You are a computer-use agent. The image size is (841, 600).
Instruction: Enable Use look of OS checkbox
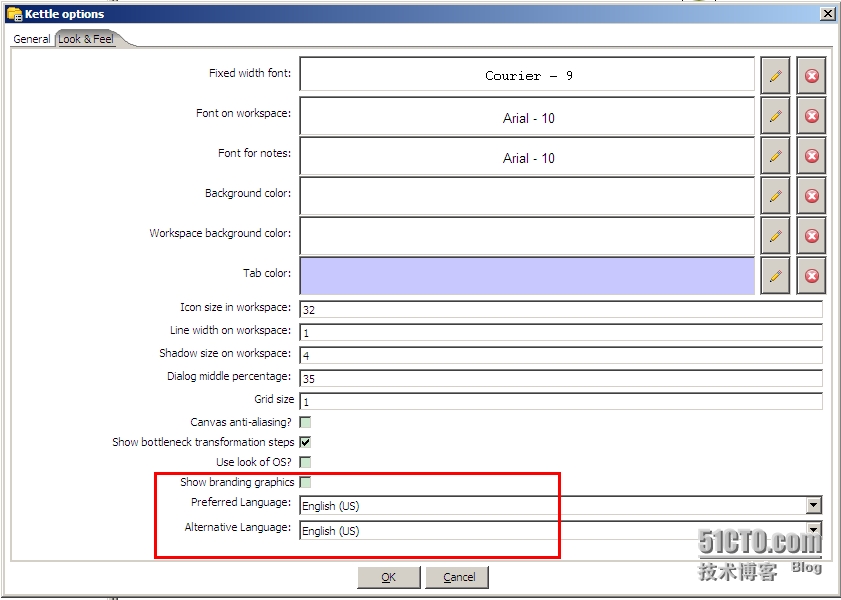[x=305, y=462]
